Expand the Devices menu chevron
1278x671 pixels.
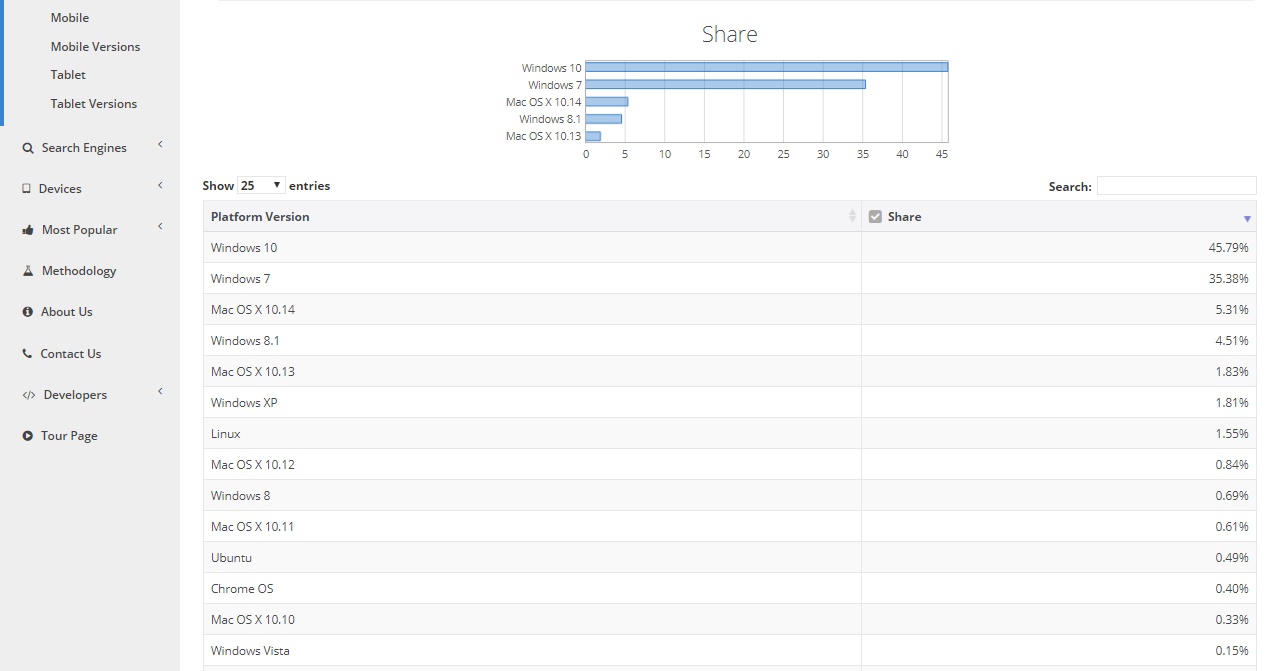point(160,186)
